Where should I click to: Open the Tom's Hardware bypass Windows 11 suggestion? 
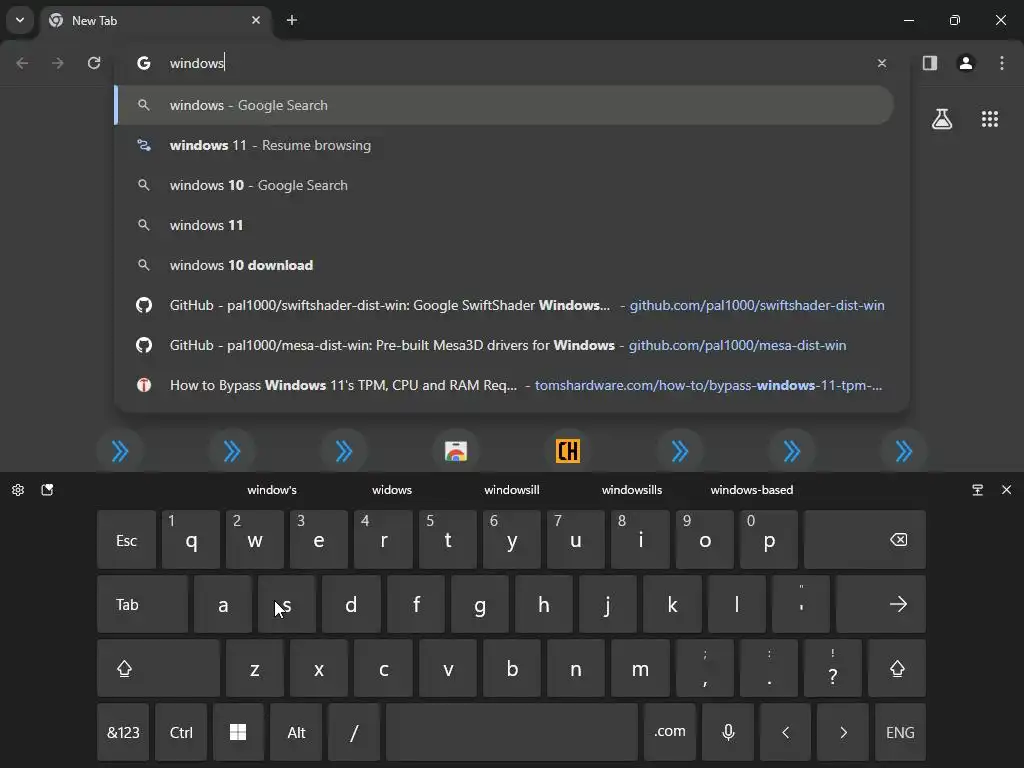coord(504,385)
